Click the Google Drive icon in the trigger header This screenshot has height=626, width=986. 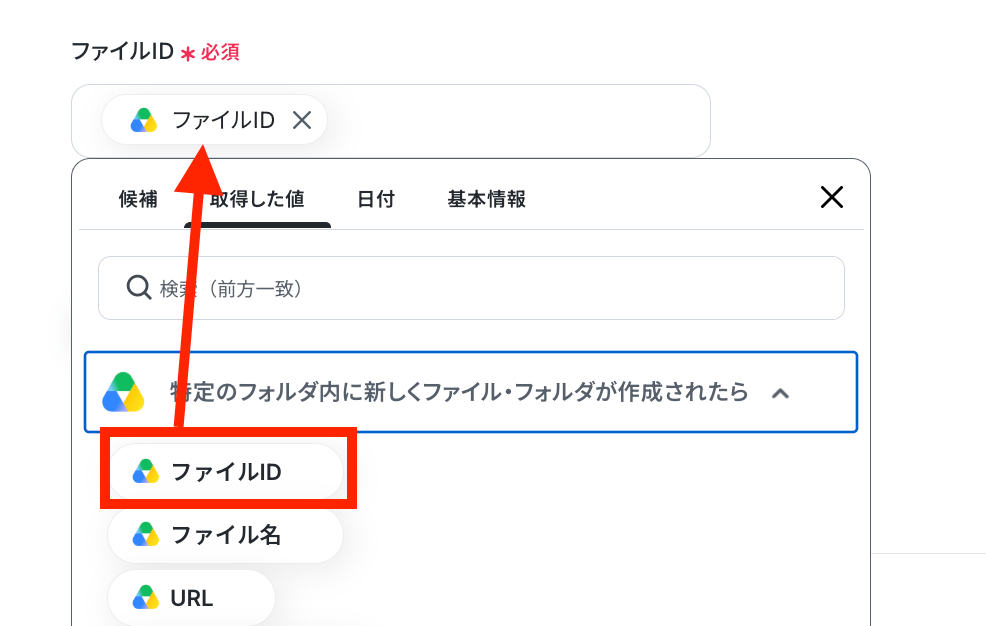tap(123, 392)
